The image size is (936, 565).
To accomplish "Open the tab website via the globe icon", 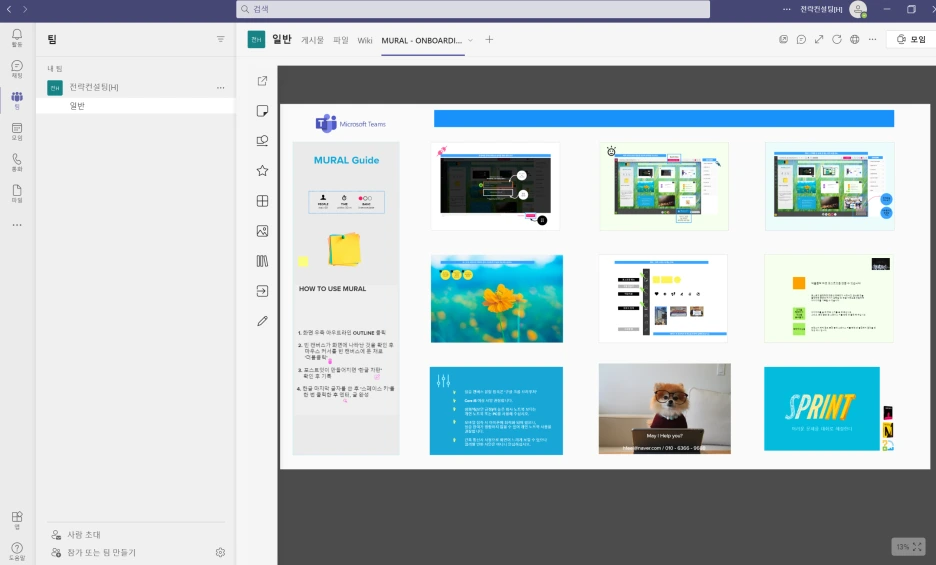I will coord(855,39).
